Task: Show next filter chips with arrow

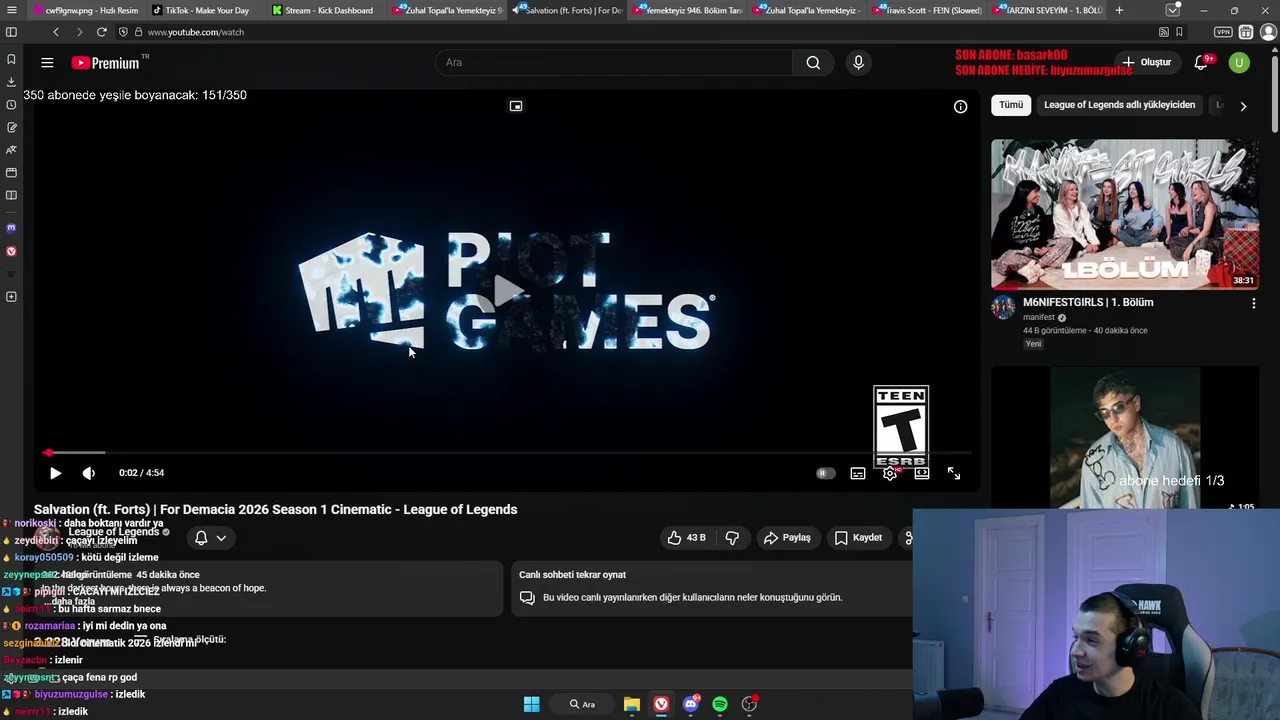Action: (x=1243, y=106)
